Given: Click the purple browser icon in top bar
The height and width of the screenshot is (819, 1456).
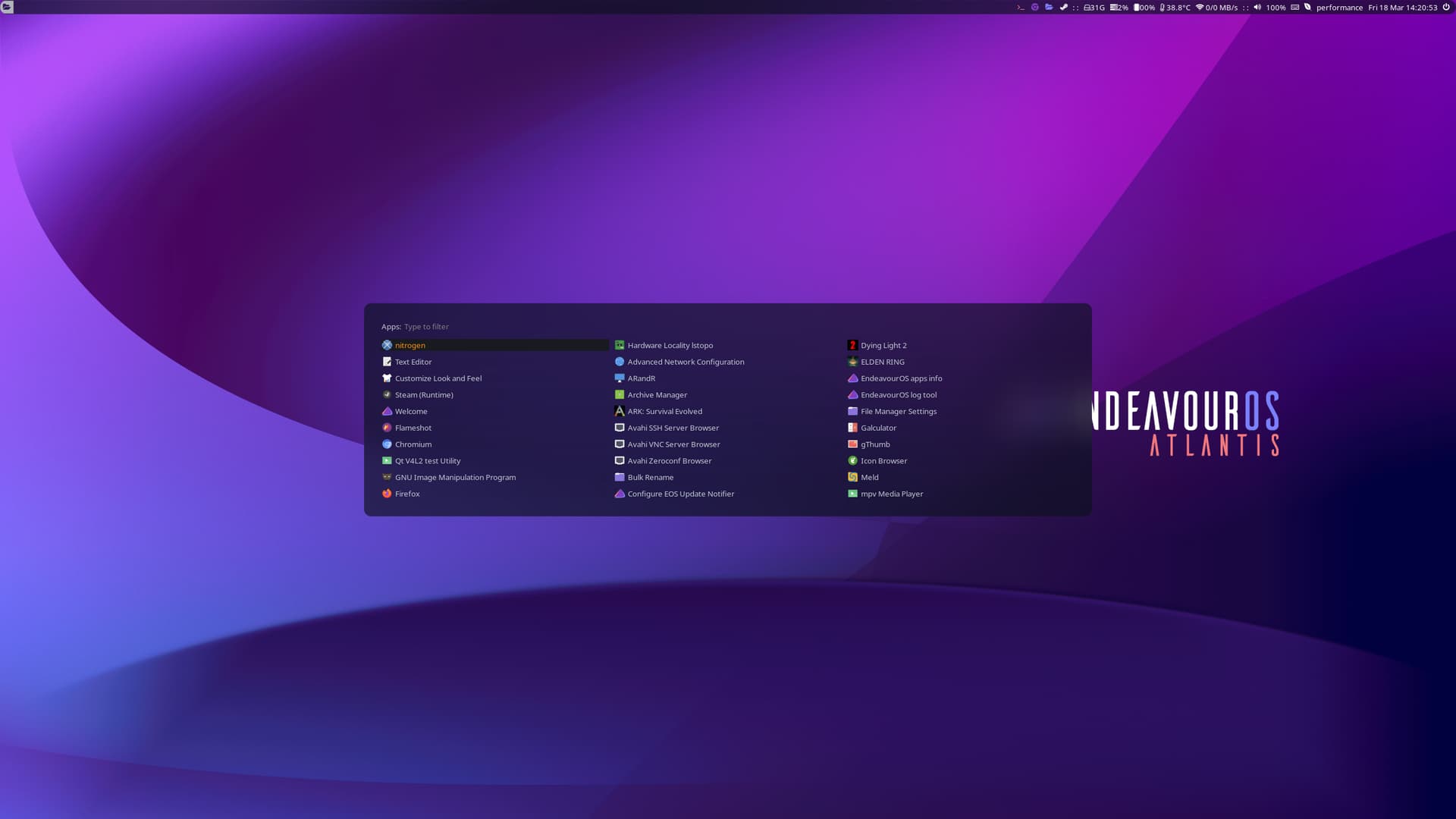Looking at the screenshot, I should pyautogui.click(x=1035, y=8).
